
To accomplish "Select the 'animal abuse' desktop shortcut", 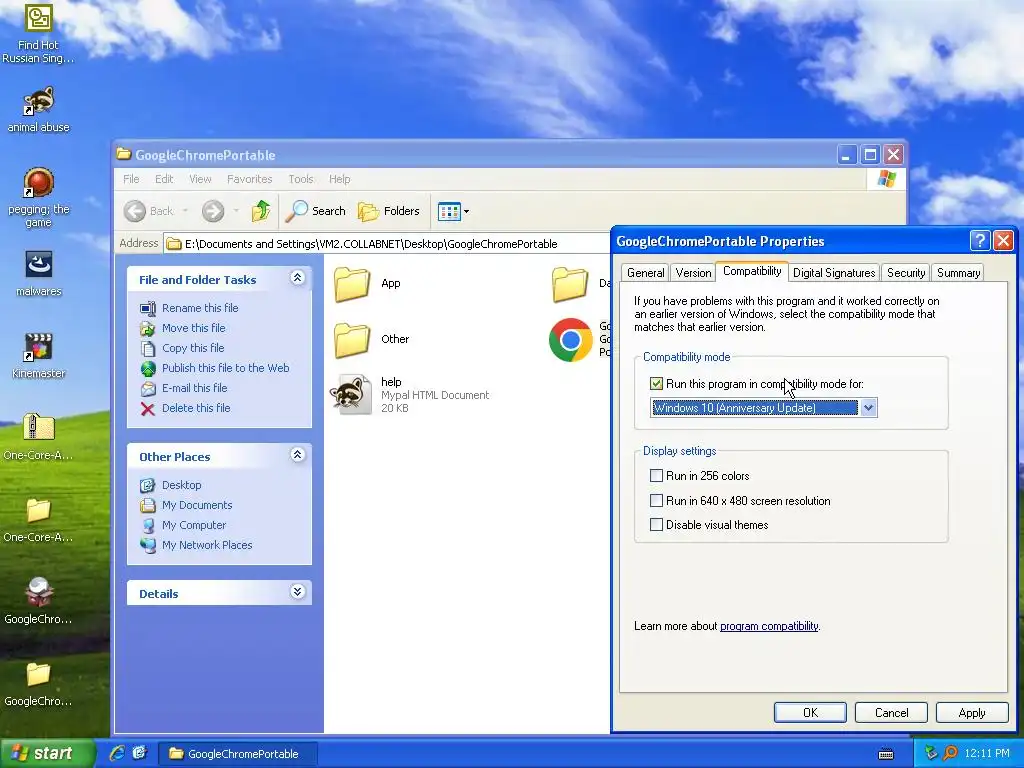I will pyautogui.click(x=39, y=109).
